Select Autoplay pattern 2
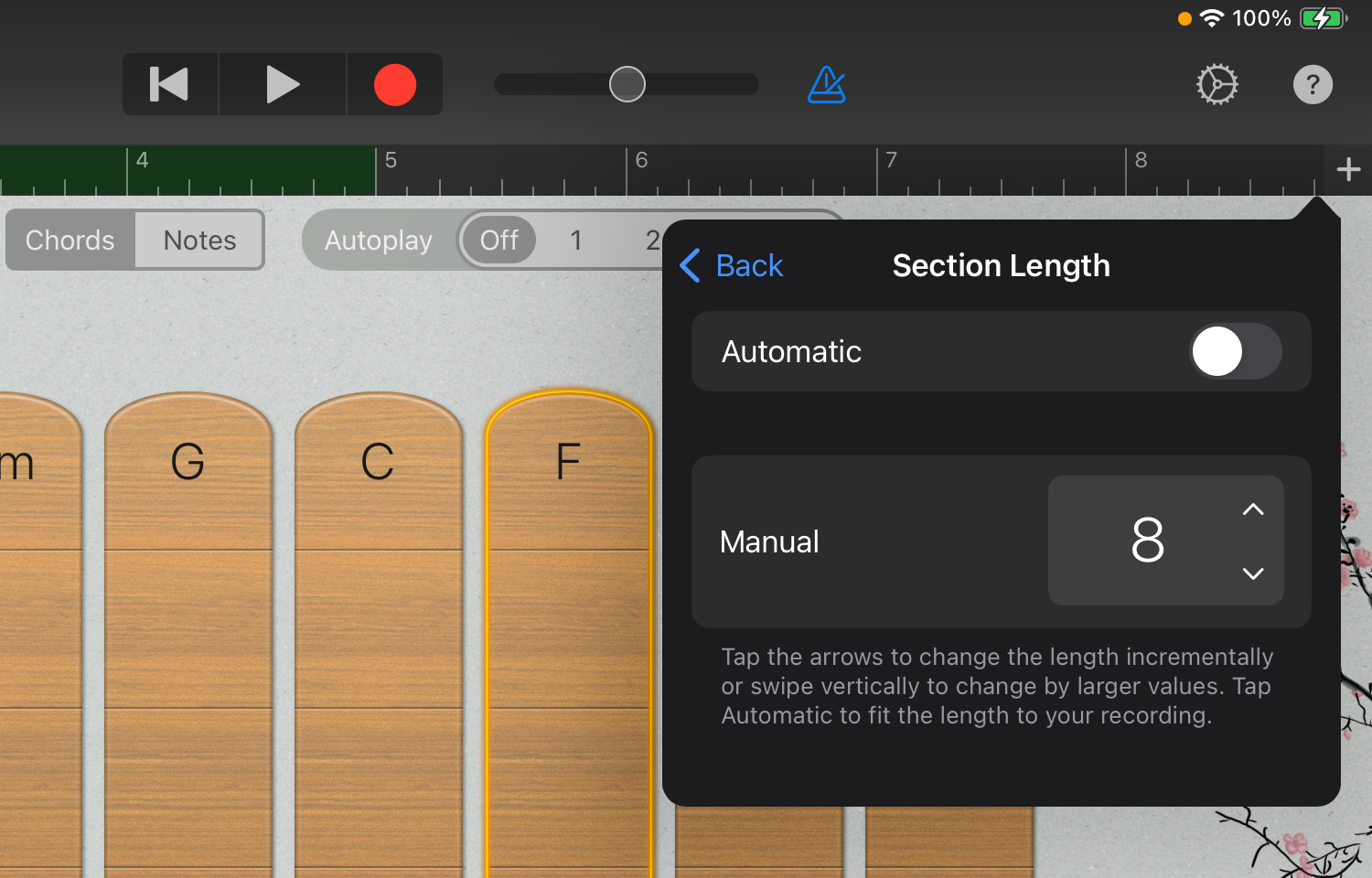The width and height of the screenshot is (1372, 878). (x=652, y=240)
